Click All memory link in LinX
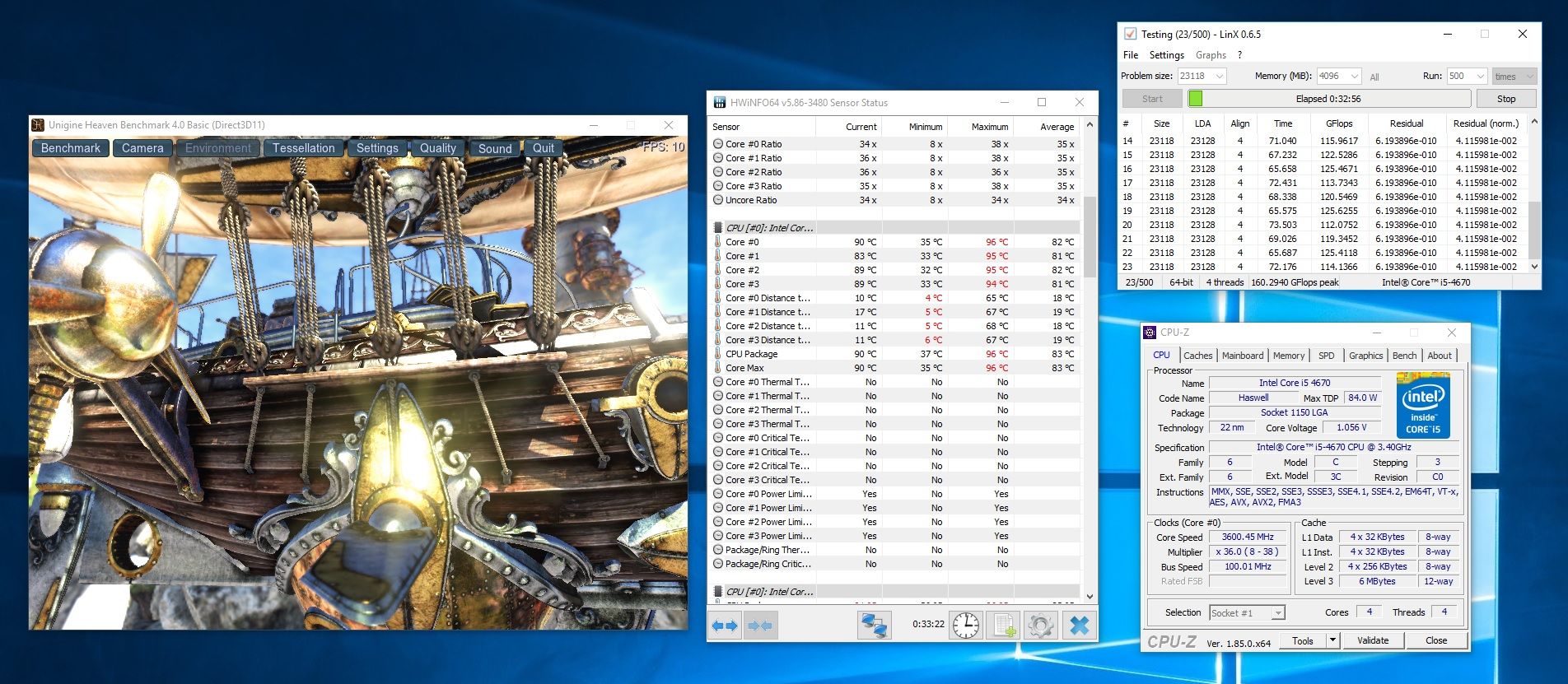Viewport: 1568px width, 684px height. click(x=1374, y=77)
